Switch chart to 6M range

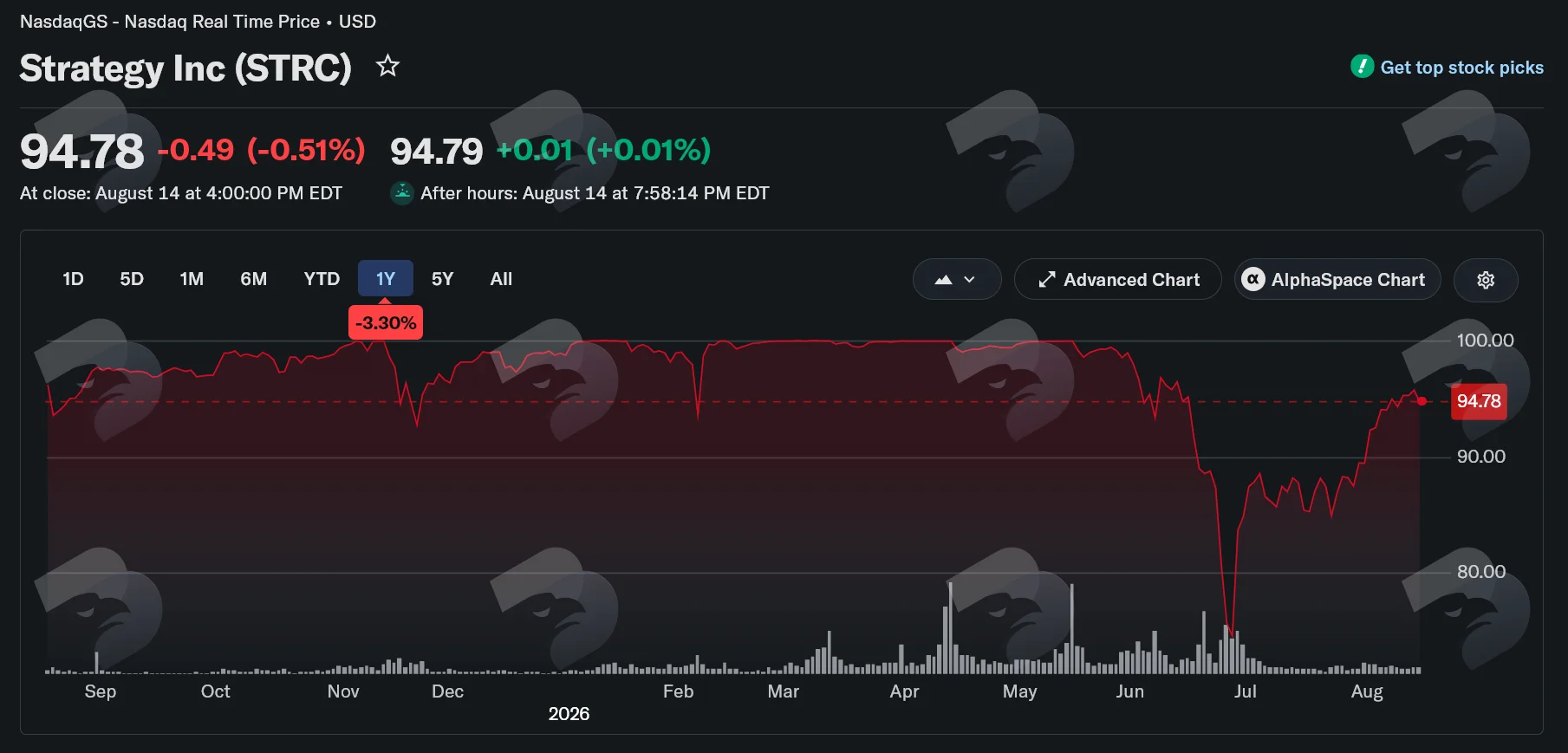[254, 279]
